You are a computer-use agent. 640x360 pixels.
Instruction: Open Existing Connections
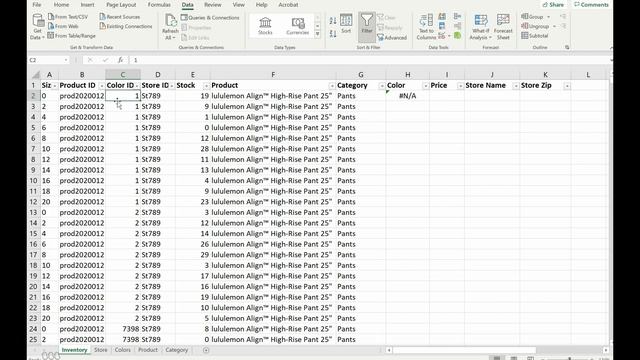click(126, 26)
